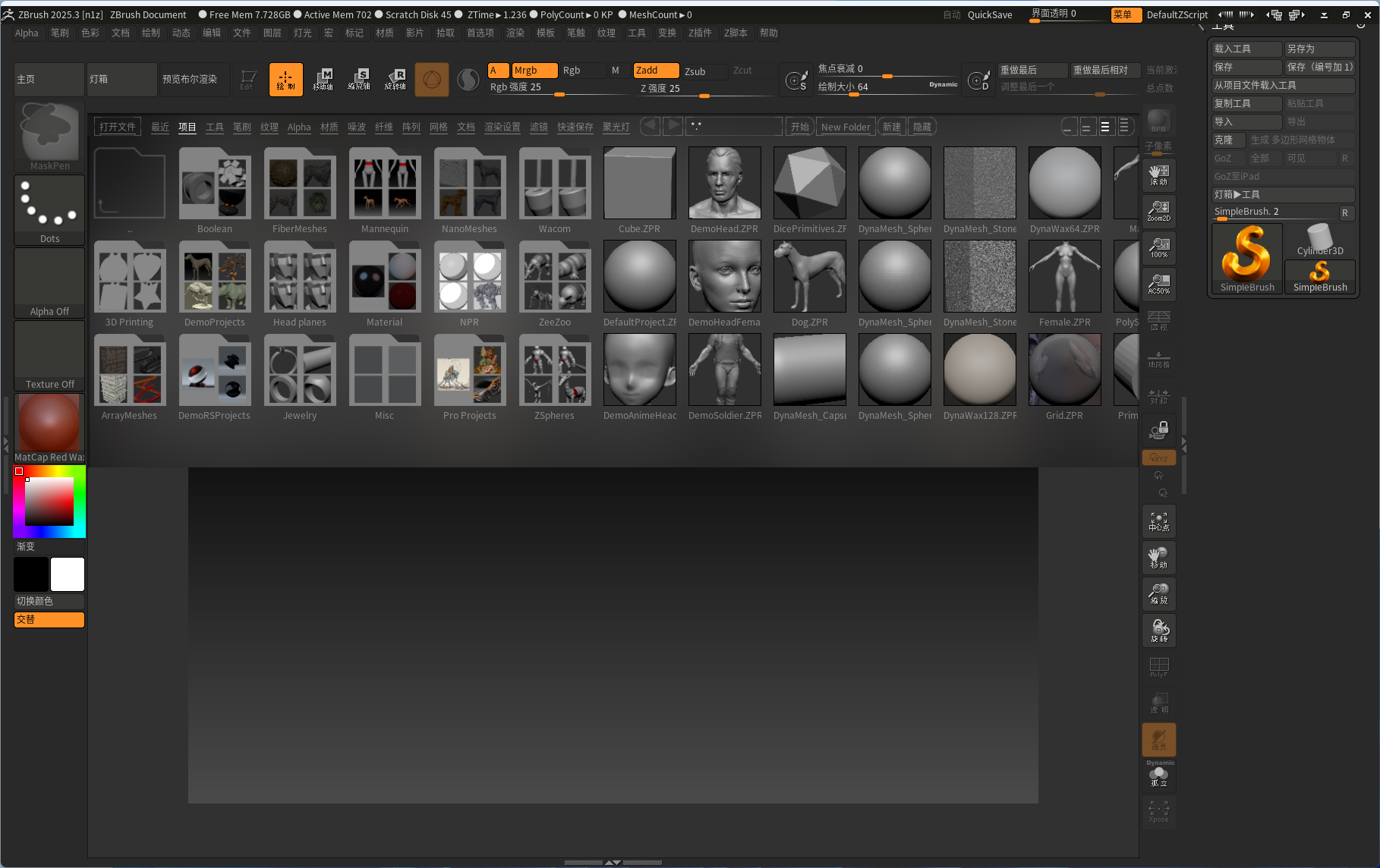Open the 菜单 (Menus) toggle
The image size is (1380, 868).
(1126, 14)
